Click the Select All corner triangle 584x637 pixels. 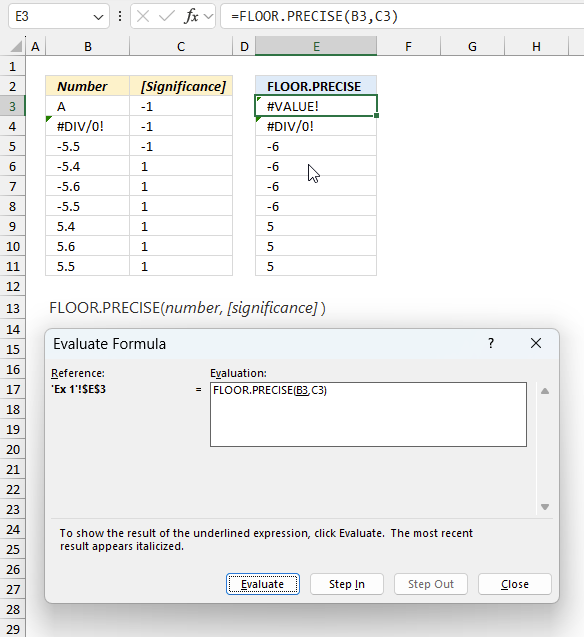click(16, 46)
